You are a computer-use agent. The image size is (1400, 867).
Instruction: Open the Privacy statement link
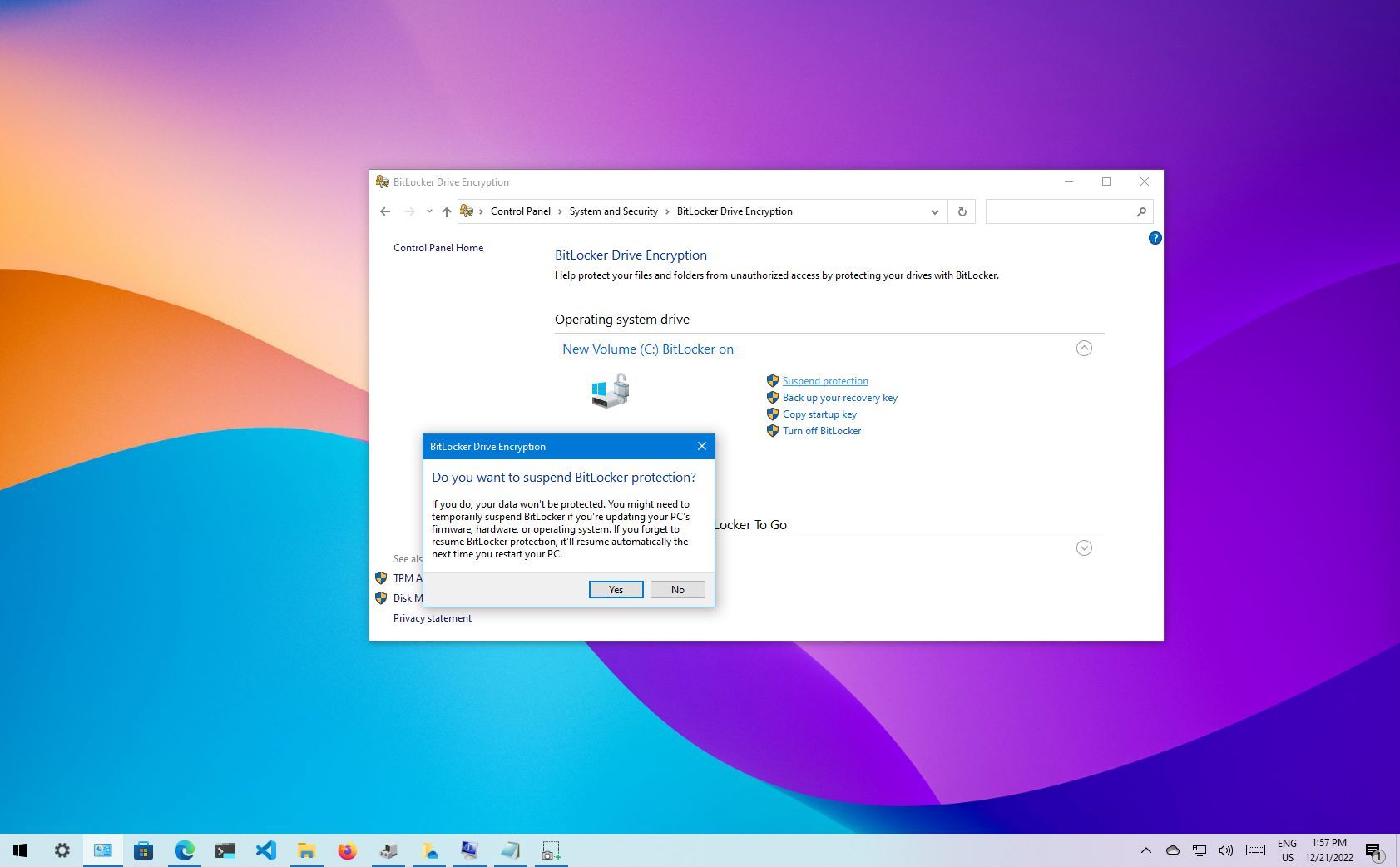click(x=432, y=617)
